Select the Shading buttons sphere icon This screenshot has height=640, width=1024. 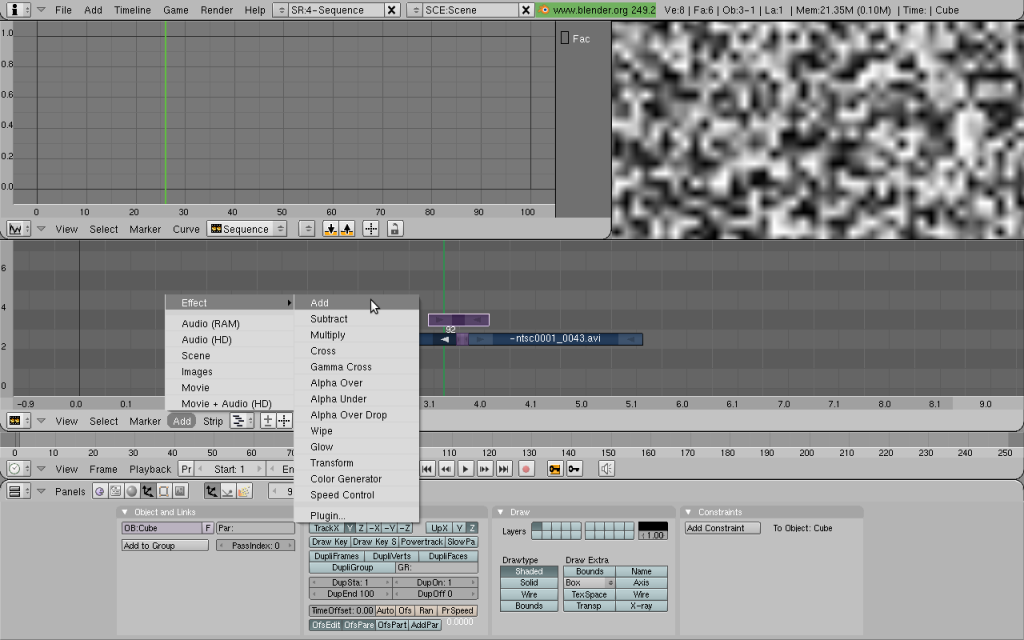pos(132,490)
